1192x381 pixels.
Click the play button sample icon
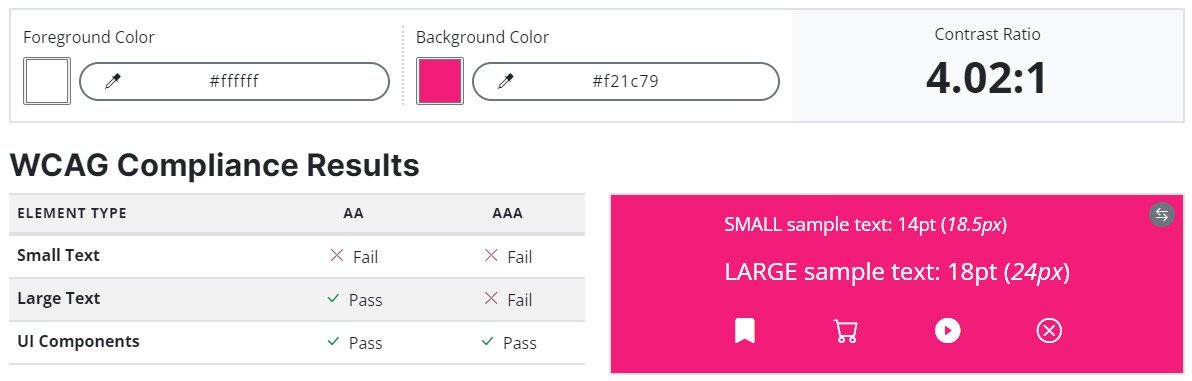click(947, 331)
